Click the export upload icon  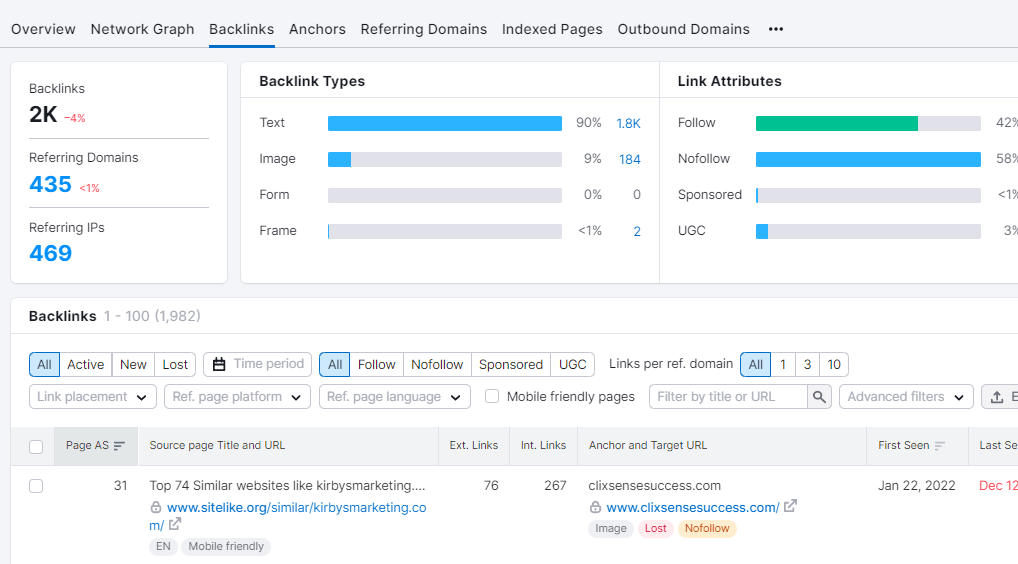tap(997, 397)
